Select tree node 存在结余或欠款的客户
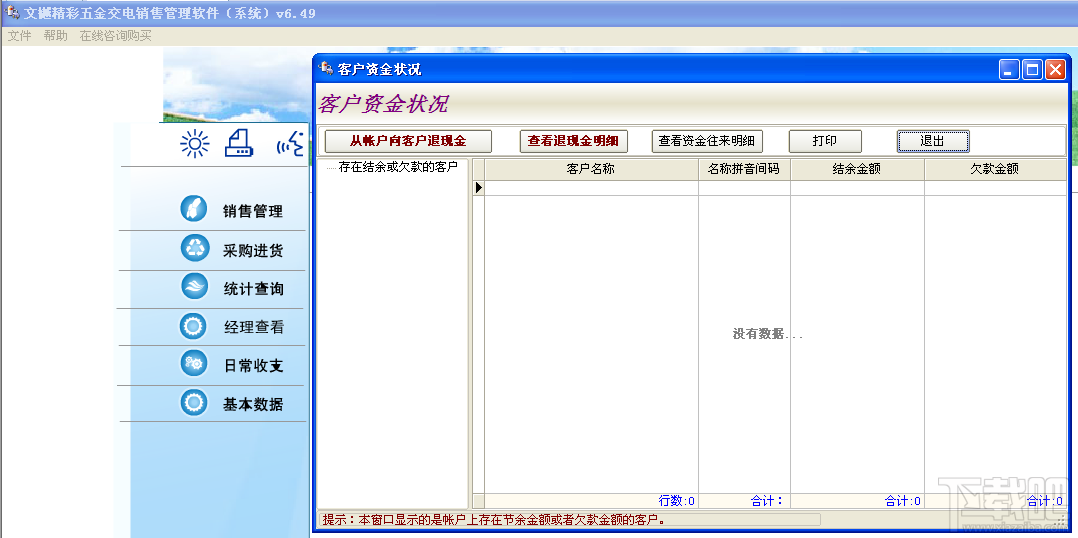This screenshot has width=1078, height=538. tap(398, 167)
